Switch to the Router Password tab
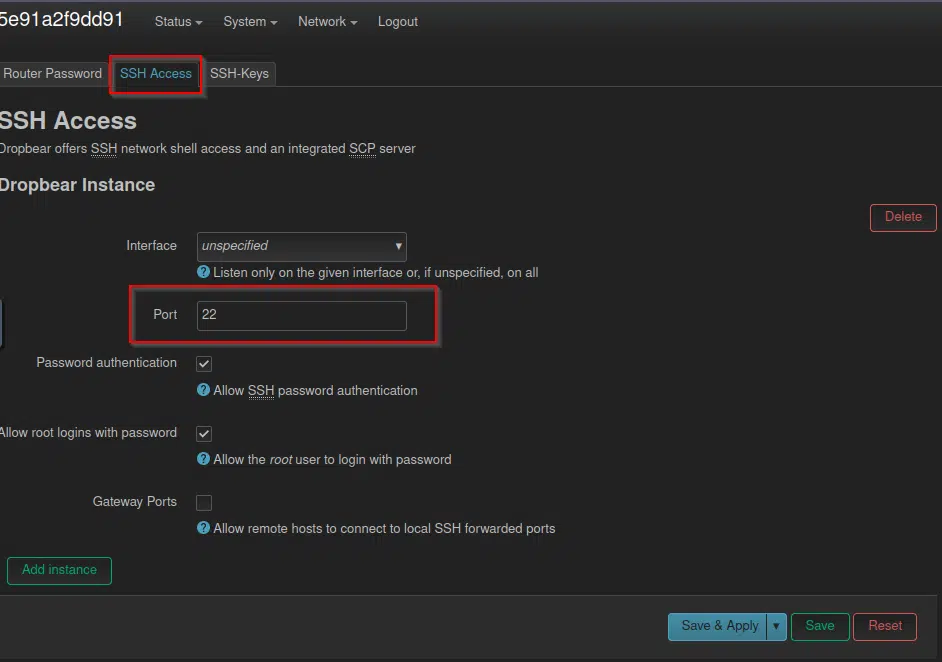This screenshot has width=942, height=662. pos(52,73)
